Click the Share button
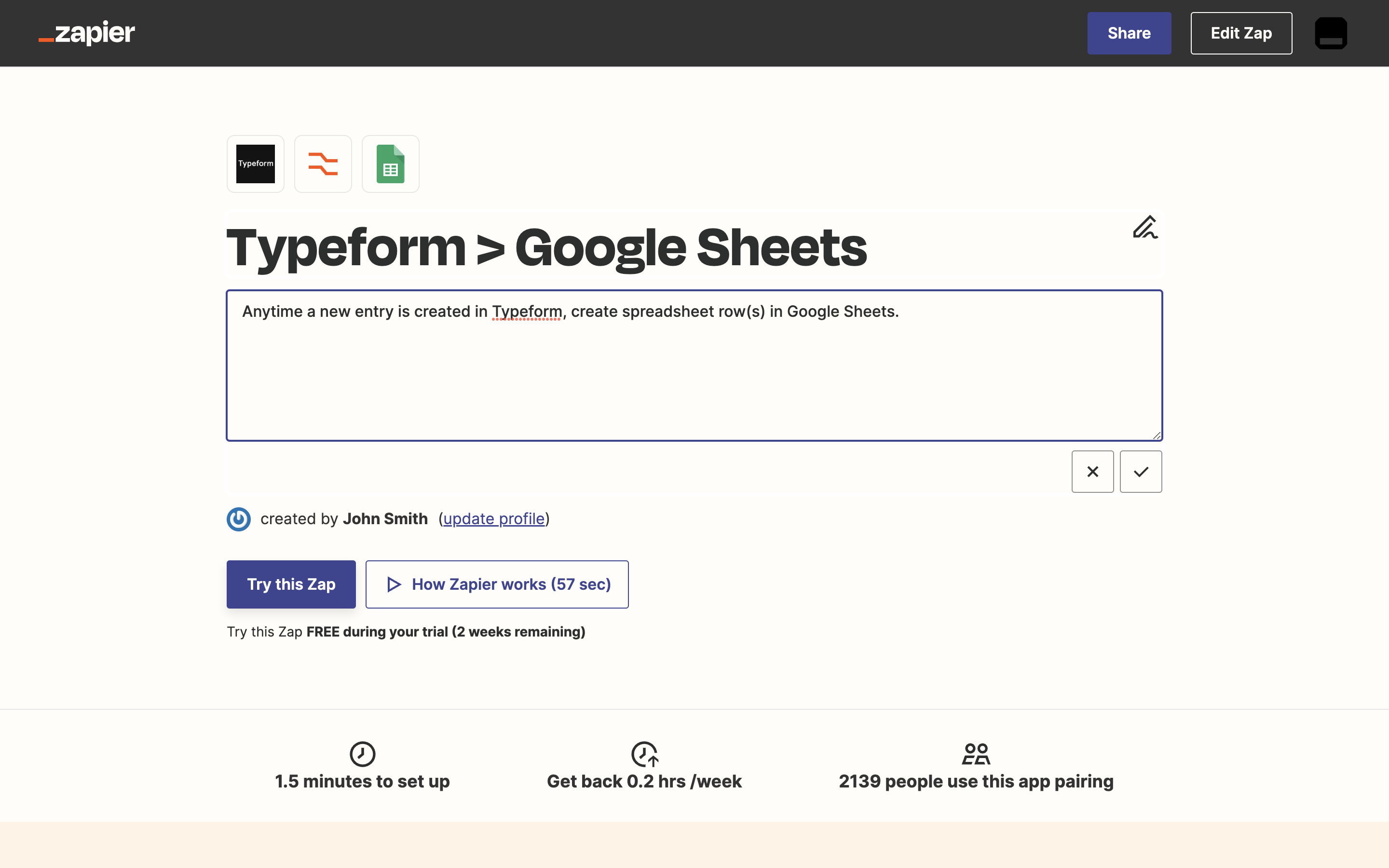 pyautogui.click(x=1129, y=33)
